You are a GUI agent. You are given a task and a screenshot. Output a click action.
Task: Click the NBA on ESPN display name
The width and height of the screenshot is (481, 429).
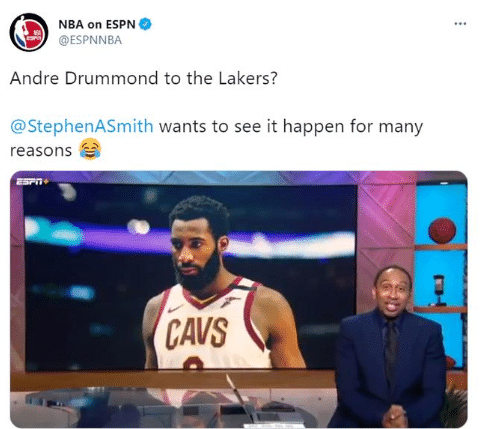point(97,24)
